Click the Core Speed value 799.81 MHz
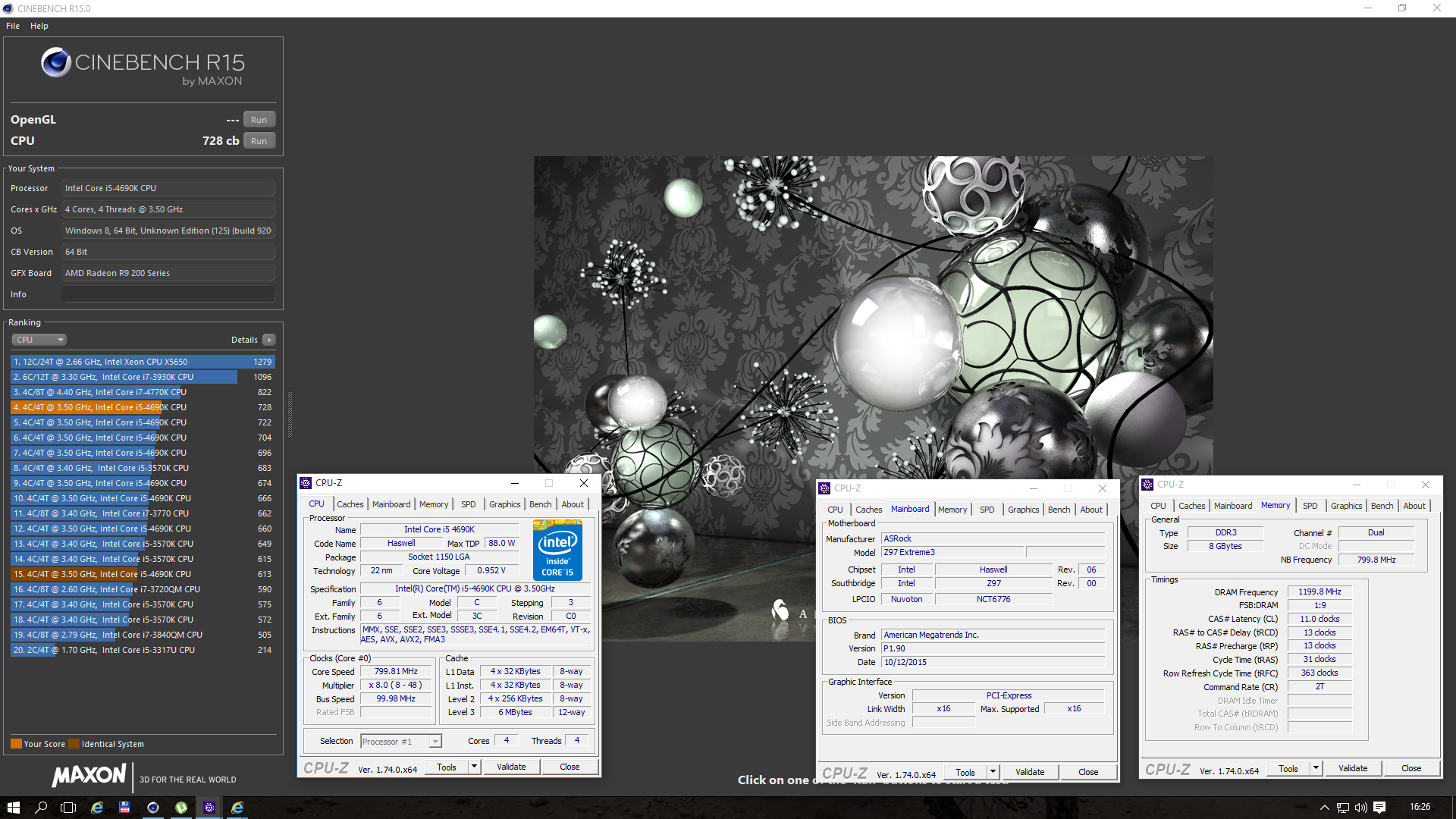The height and width of the screenshot is (819, 1456). tap(396, 672)
